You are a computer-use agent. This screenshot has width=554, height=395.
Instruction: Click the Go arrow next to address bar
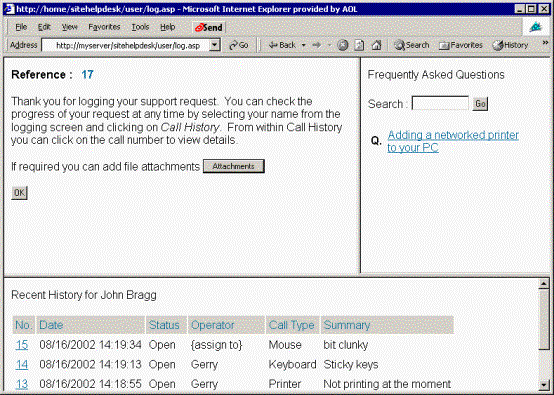[239, 45]
